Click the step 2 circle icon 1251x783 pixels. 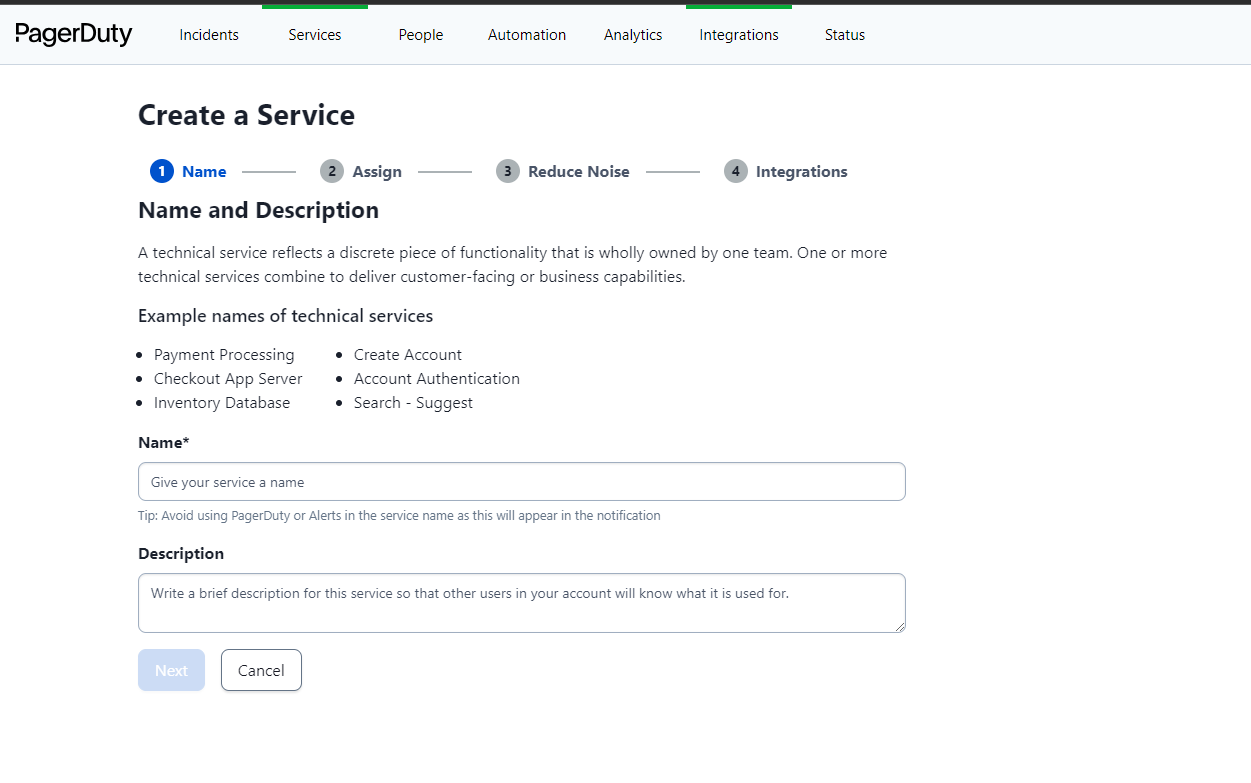pyautogui.click(x=332, y=171)
